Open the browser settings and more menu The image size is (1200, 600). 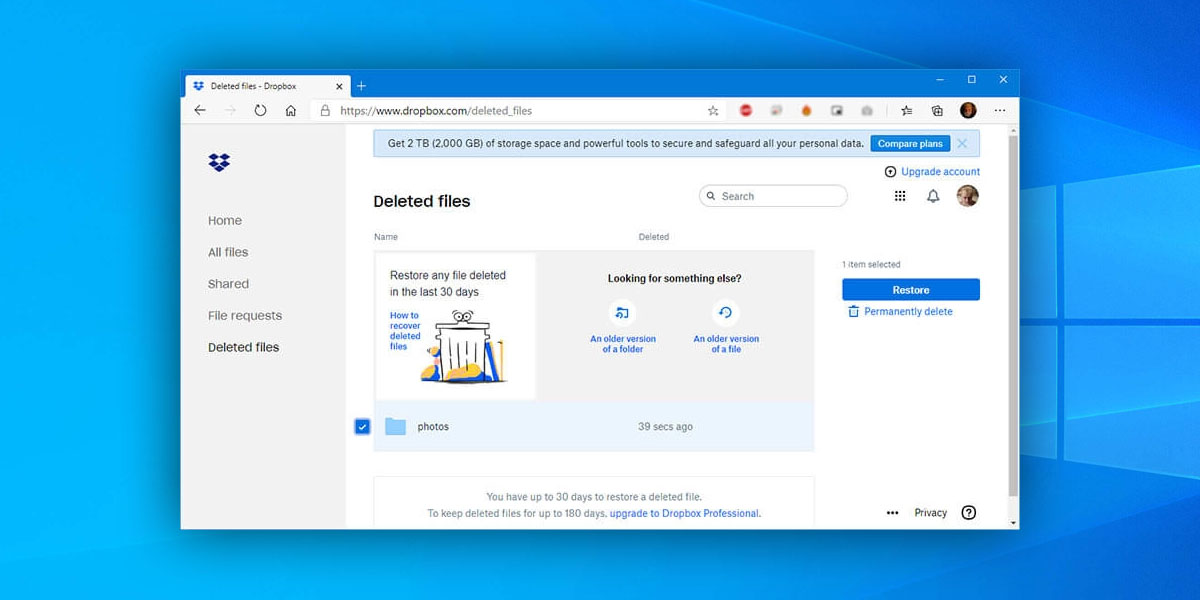(x=1000, y=111)
